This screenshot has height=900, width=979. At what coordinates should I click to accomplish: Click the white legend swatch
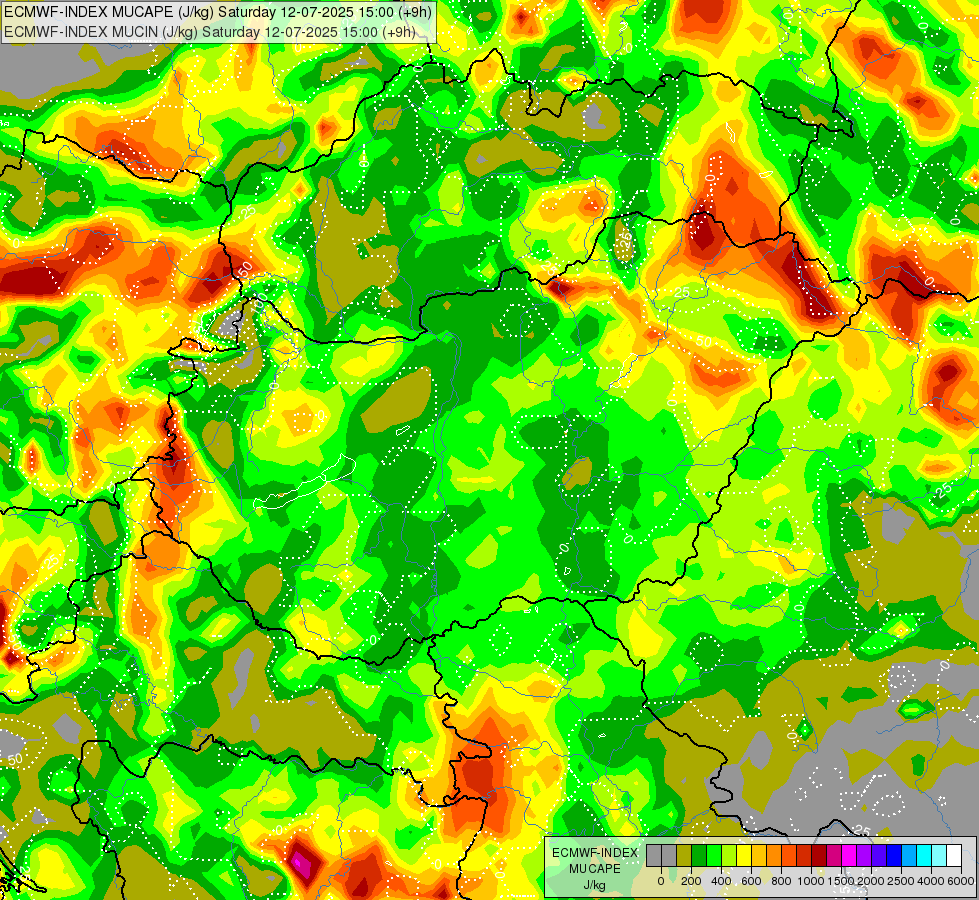tap(955, 856)
